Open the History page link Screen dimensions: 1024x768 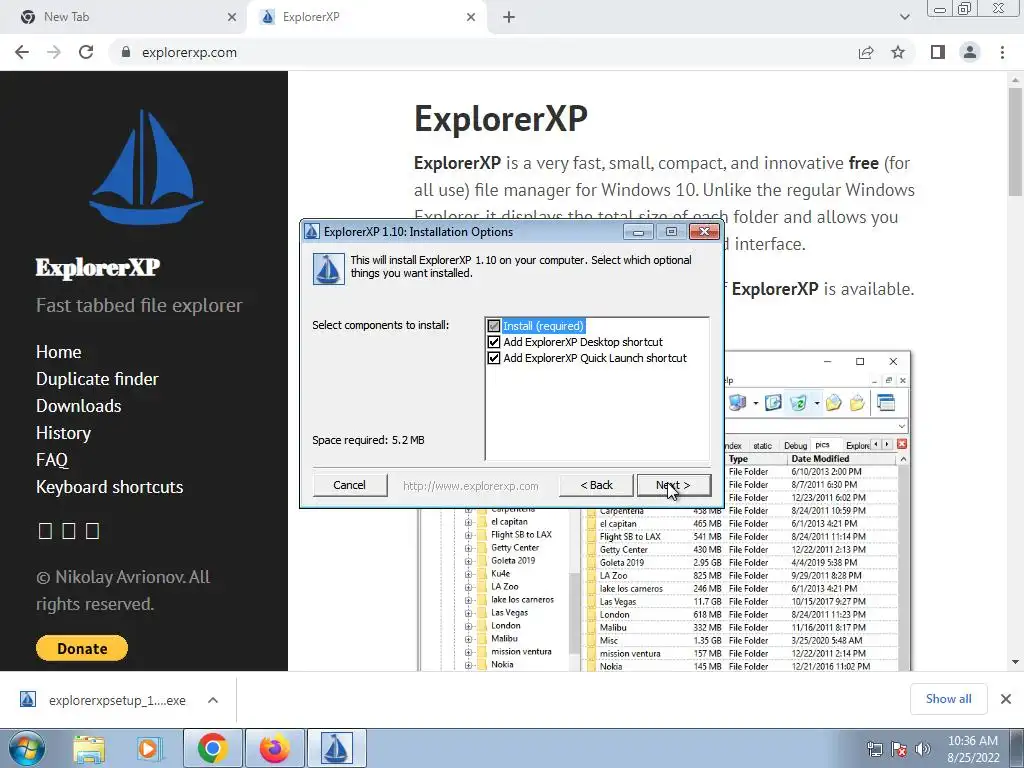tap(63, 433)
